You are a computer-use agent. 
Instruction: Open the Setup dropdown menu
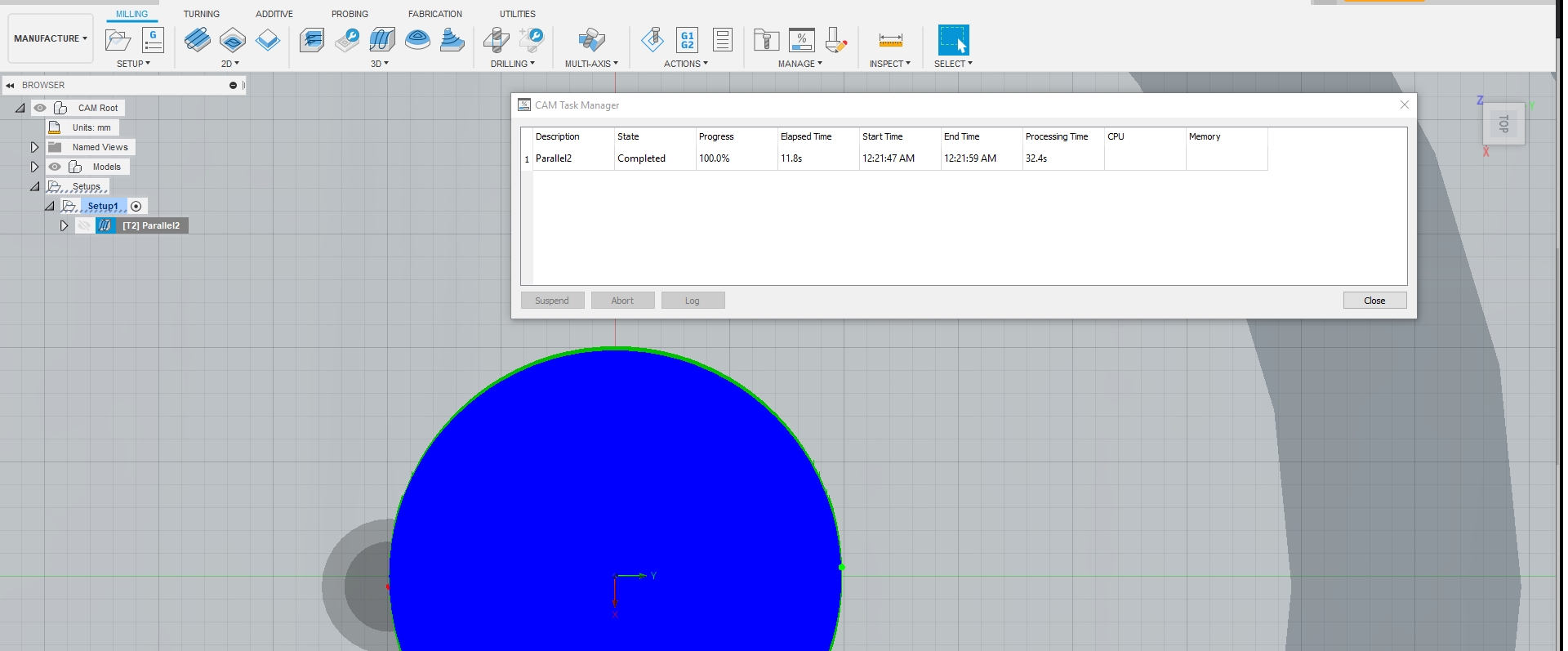tap(133, 64)
